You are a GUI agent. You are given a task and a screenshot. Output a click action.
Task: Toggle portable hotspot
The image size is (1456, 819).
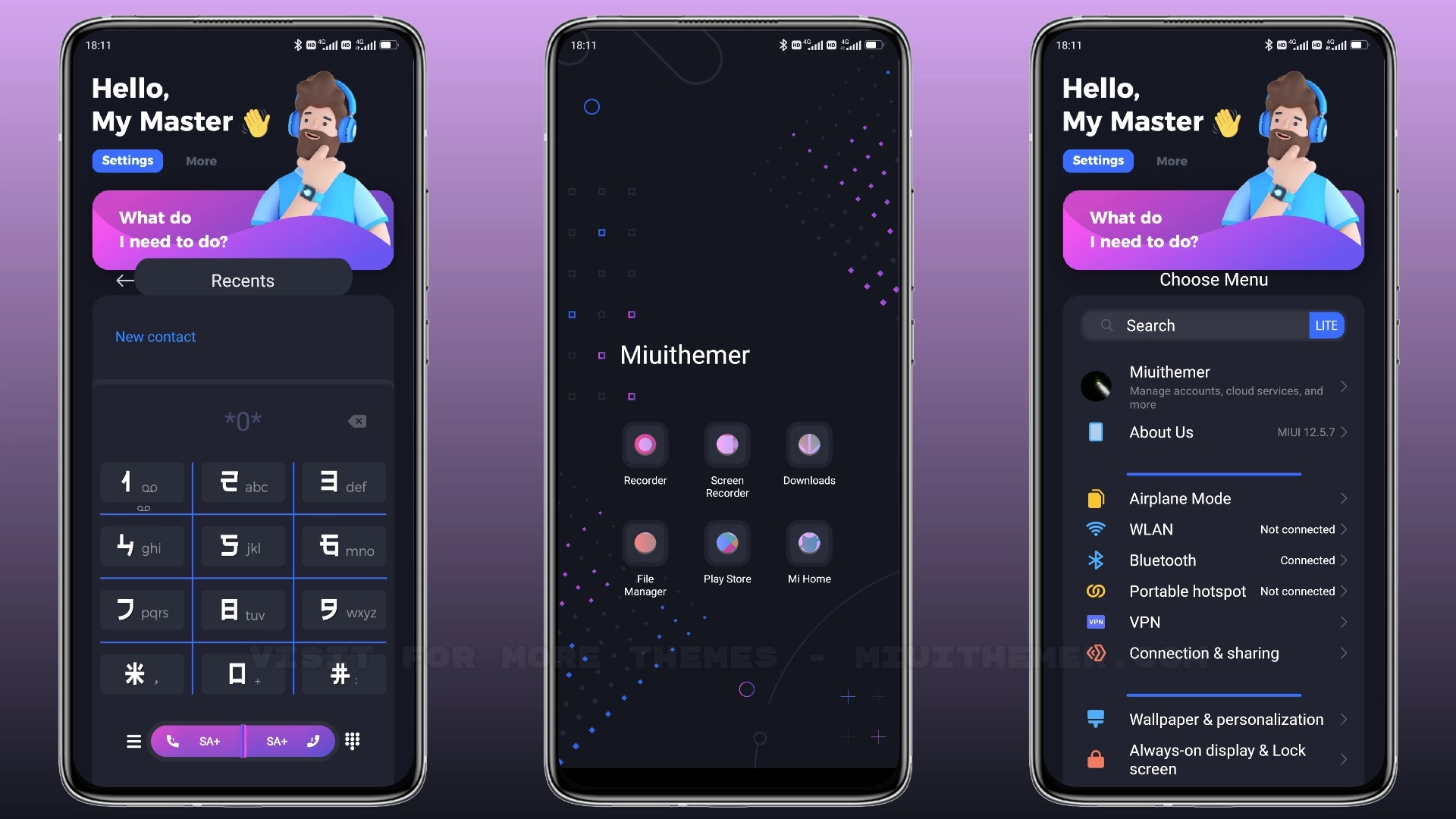(x=1214, y=591)
